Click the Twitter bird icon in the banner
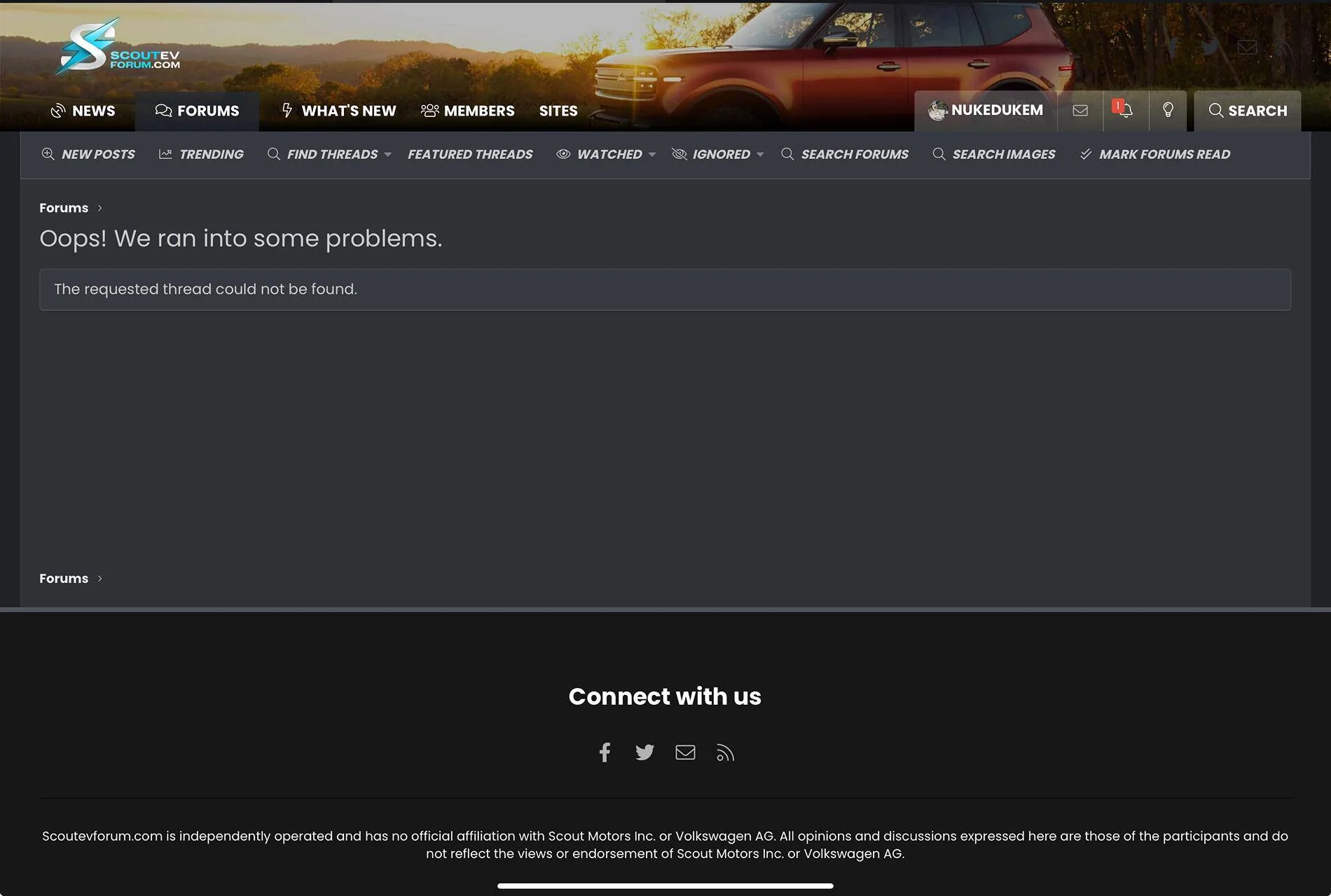 1210,47
